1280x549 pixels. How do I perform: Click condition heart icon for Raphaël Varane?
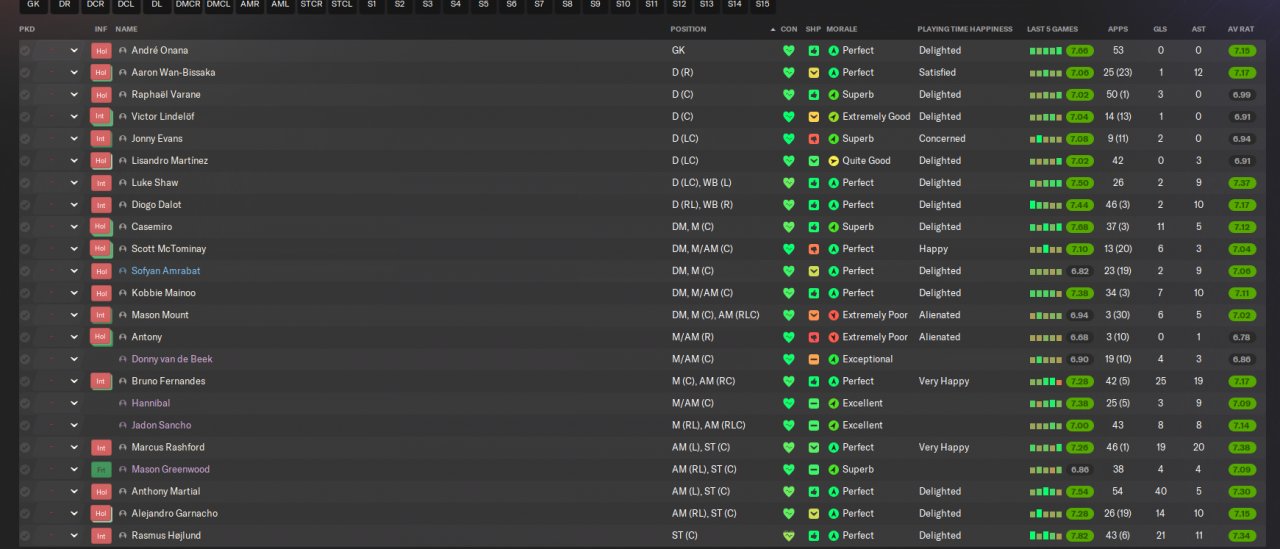click(788, 95)
